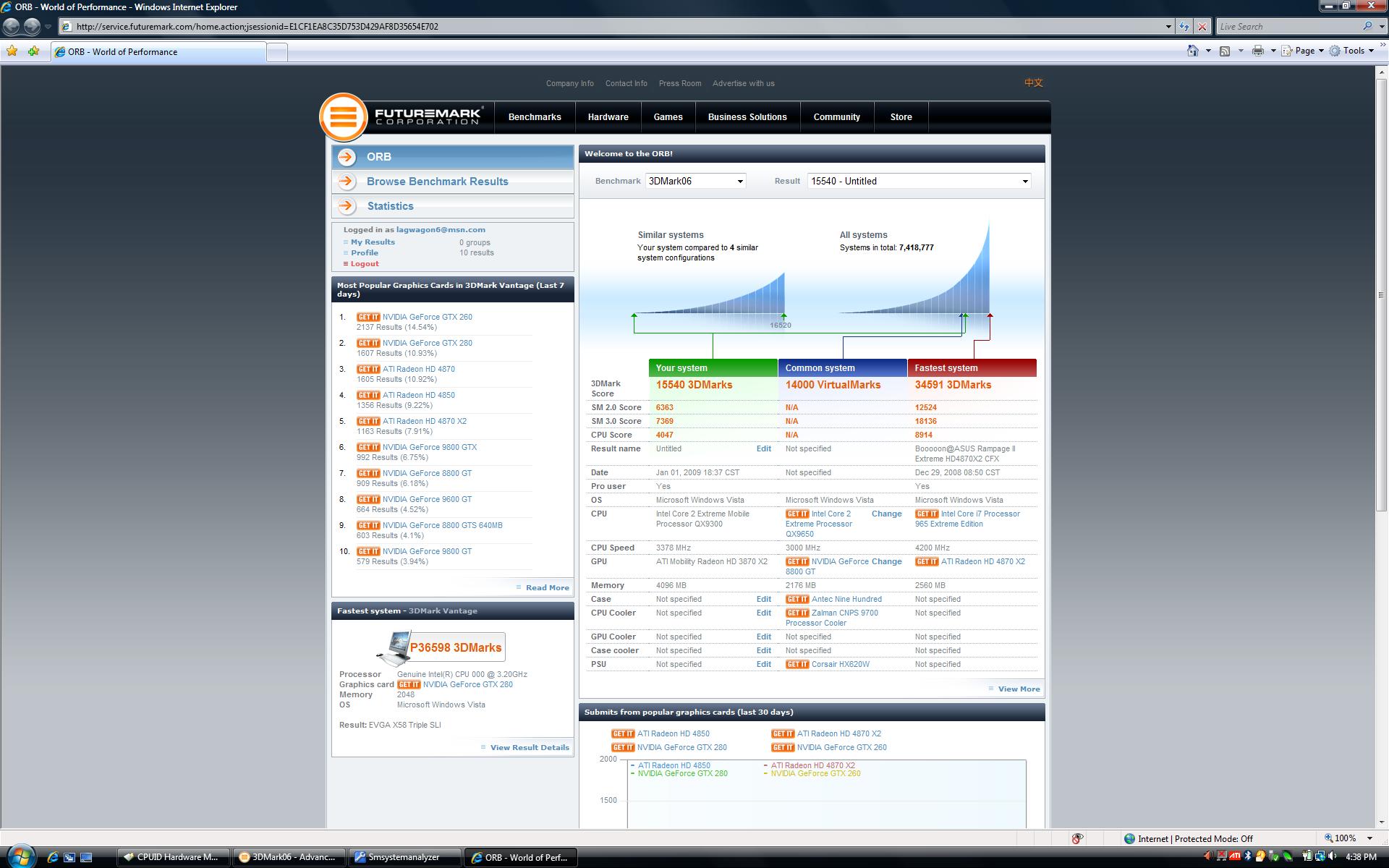Switch to 3DMark06 Advanced taskbar window
The width and height of the screenshot is (1389, 868).
(289, 857)
